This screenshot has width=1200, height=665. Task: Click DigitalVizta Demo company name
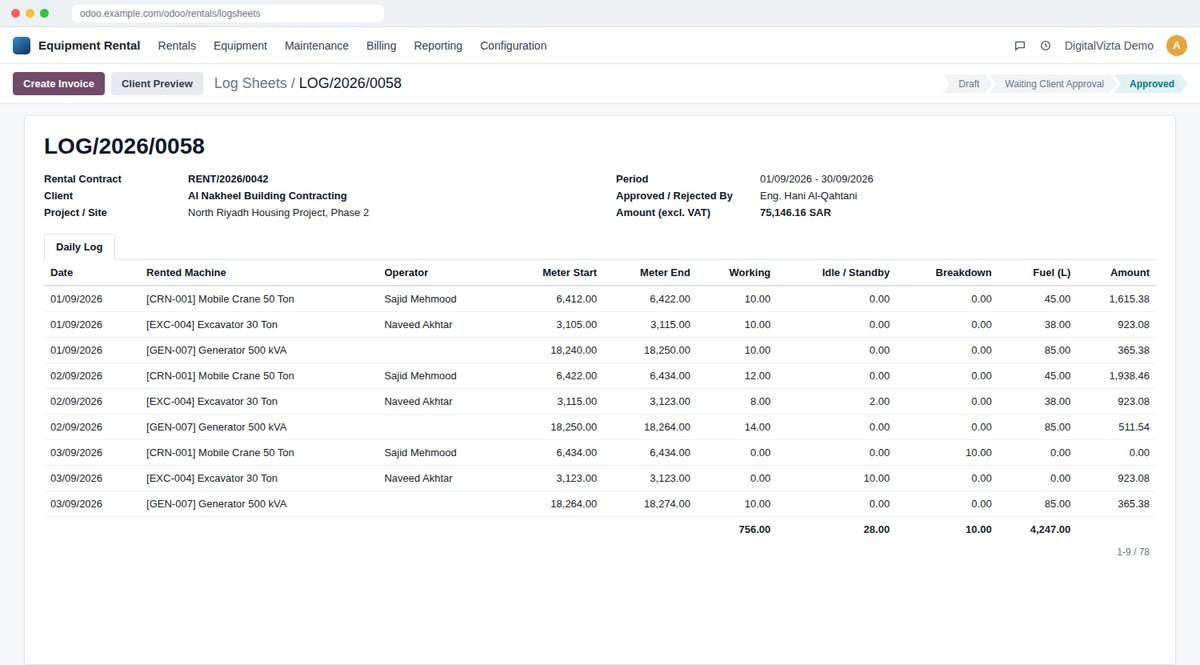pos(1109,46)
